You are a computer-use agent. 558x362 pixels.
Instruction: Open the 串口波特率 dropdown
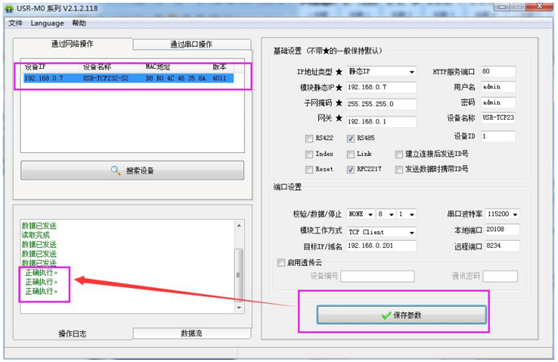coord(502,214)
